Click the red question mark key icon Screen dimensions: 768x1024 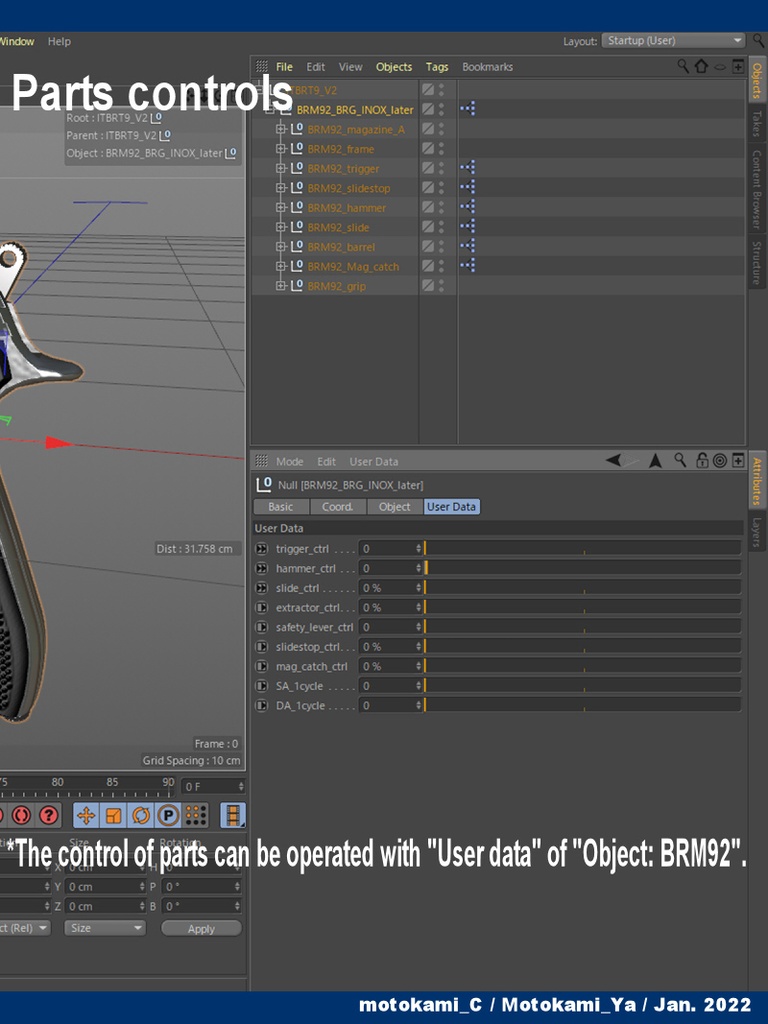point(48,815)
